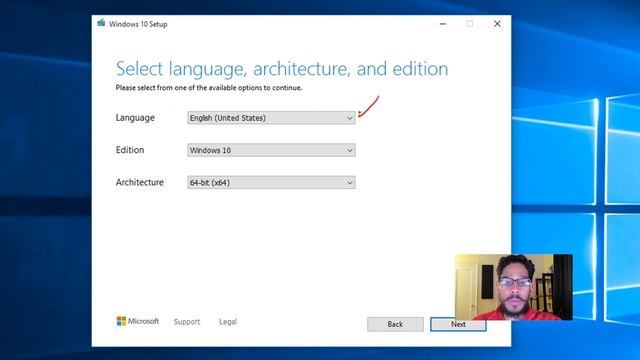Viewport: 640px width, 360px height.
Task: Click the 'Architecture' field label
Action: 140,182
